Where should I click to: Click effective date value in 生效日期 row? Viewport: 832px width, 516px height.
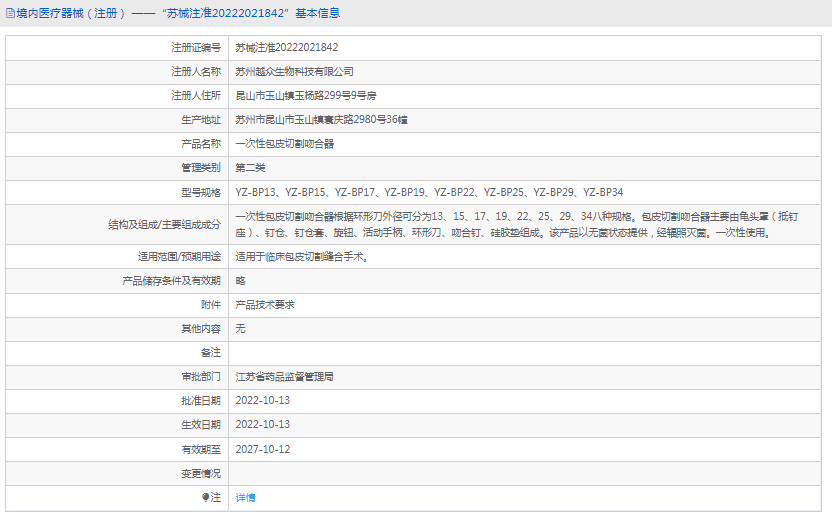tap(263, 424)
